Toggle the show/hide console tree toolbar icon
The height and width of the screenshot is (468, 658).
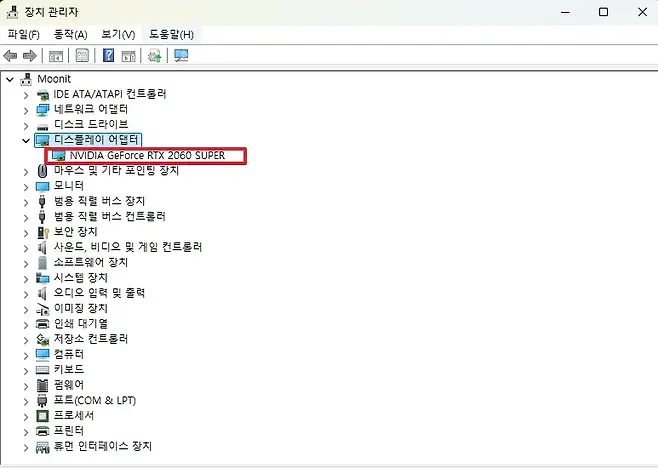tap(56, 55)
